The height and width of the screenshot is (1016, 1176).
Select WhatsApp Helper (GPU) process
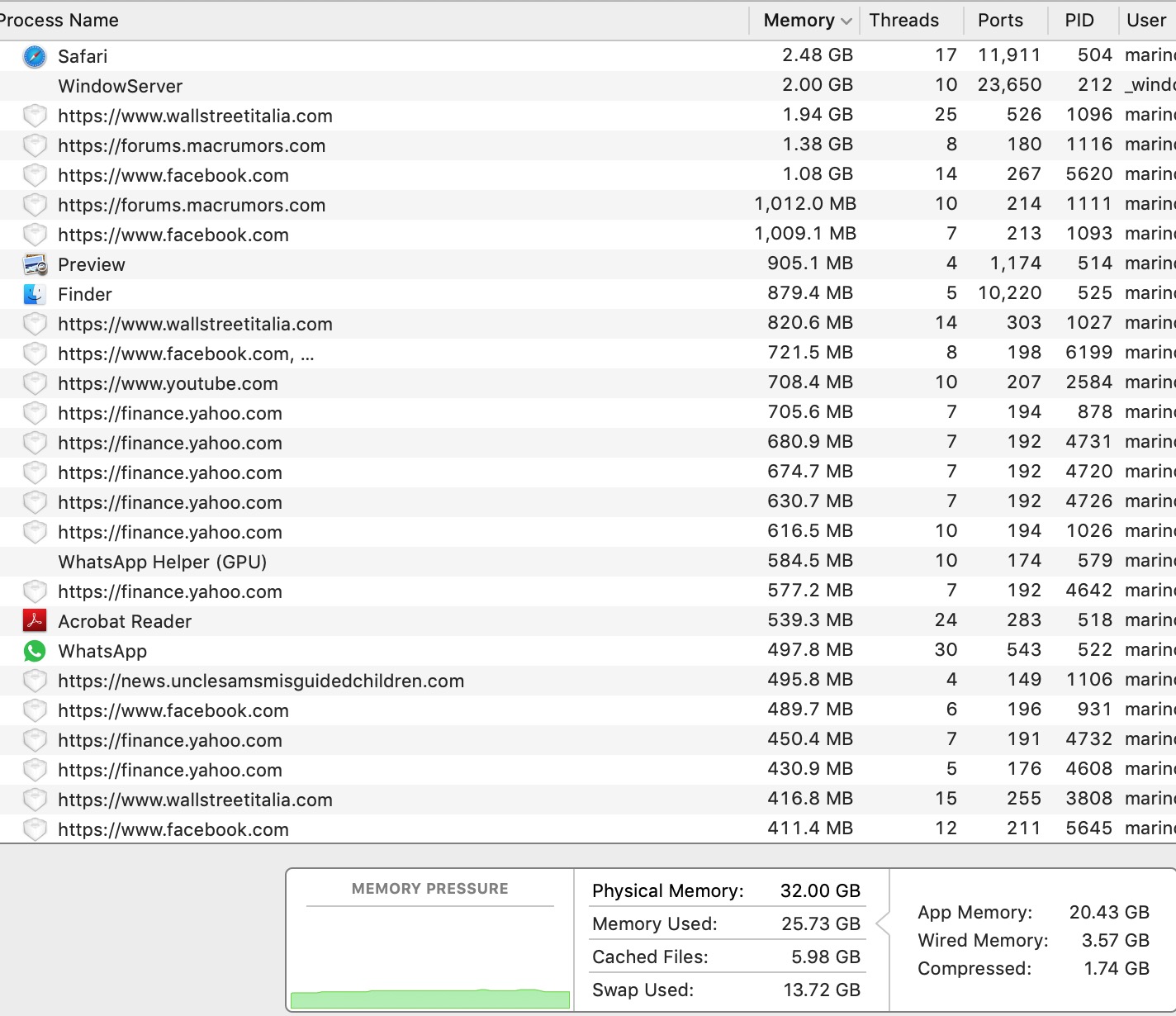coord(163,562)
